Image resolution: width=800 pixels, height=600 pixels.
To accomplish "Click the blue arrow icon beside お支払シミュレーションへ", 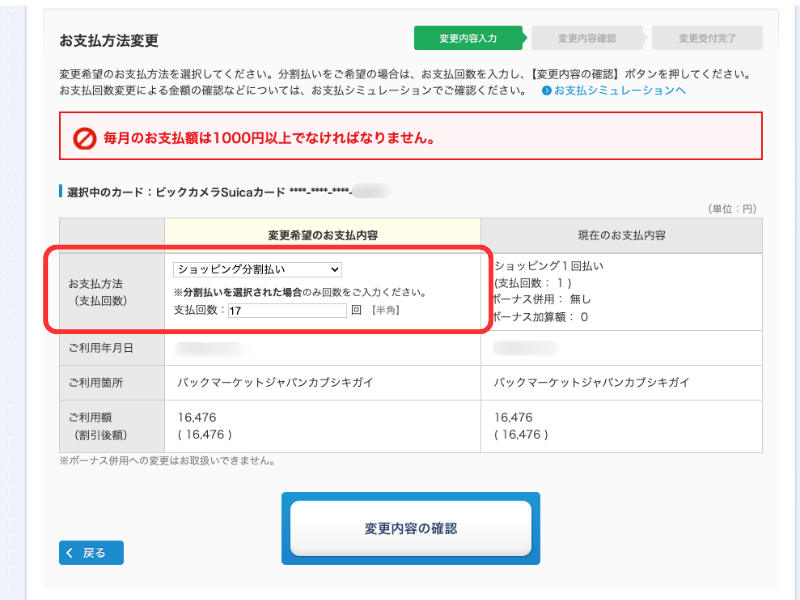I will tap(547, 91).
